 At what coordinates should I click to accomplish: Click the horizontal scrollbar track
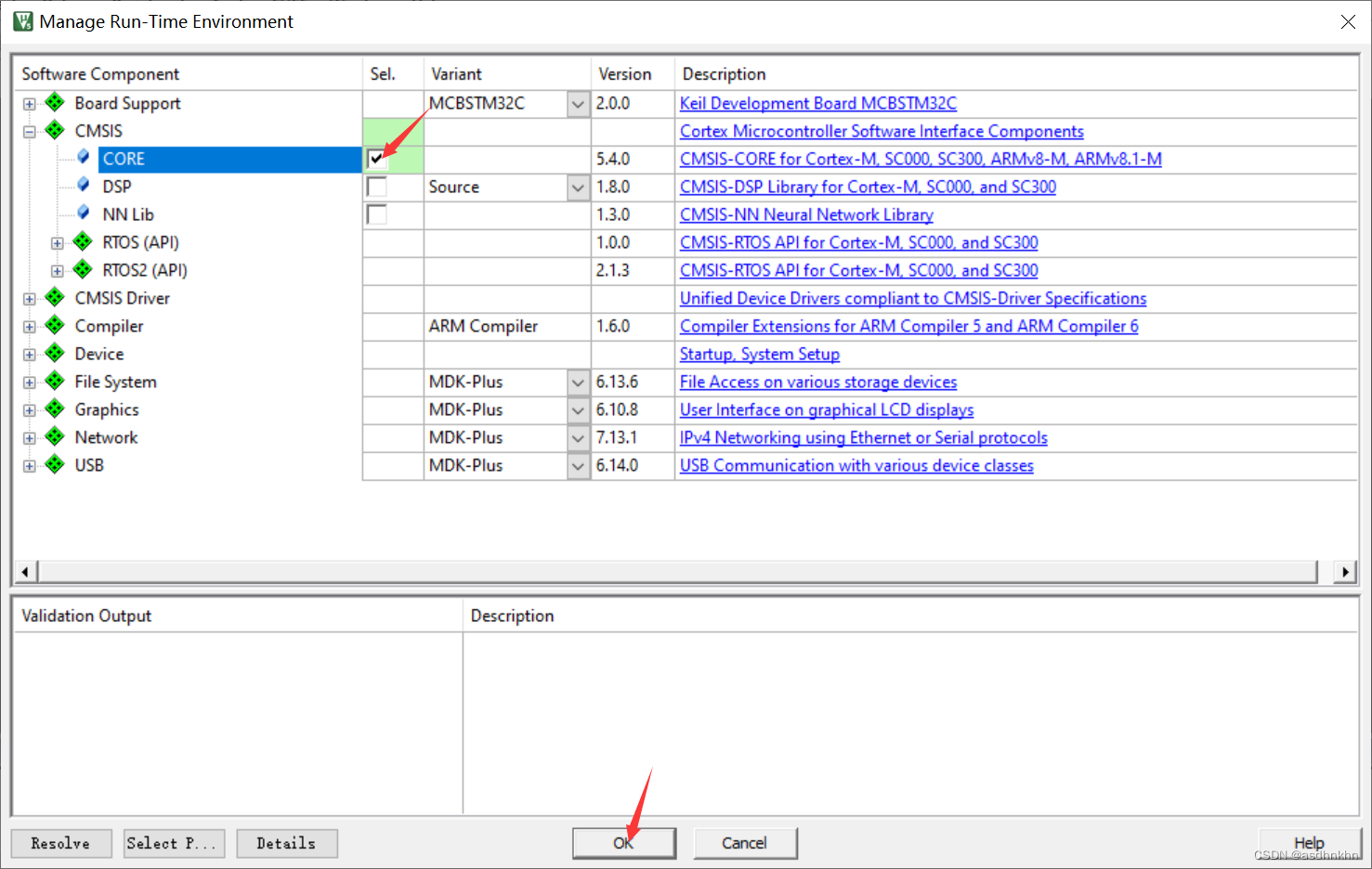(677, 572)
